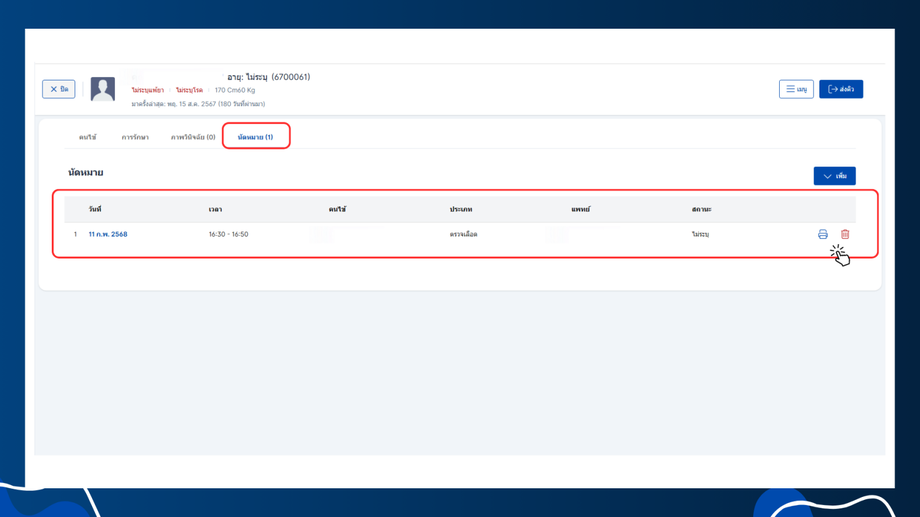Expand the เพิ่ม dropdown button

[x=834, y=176]
